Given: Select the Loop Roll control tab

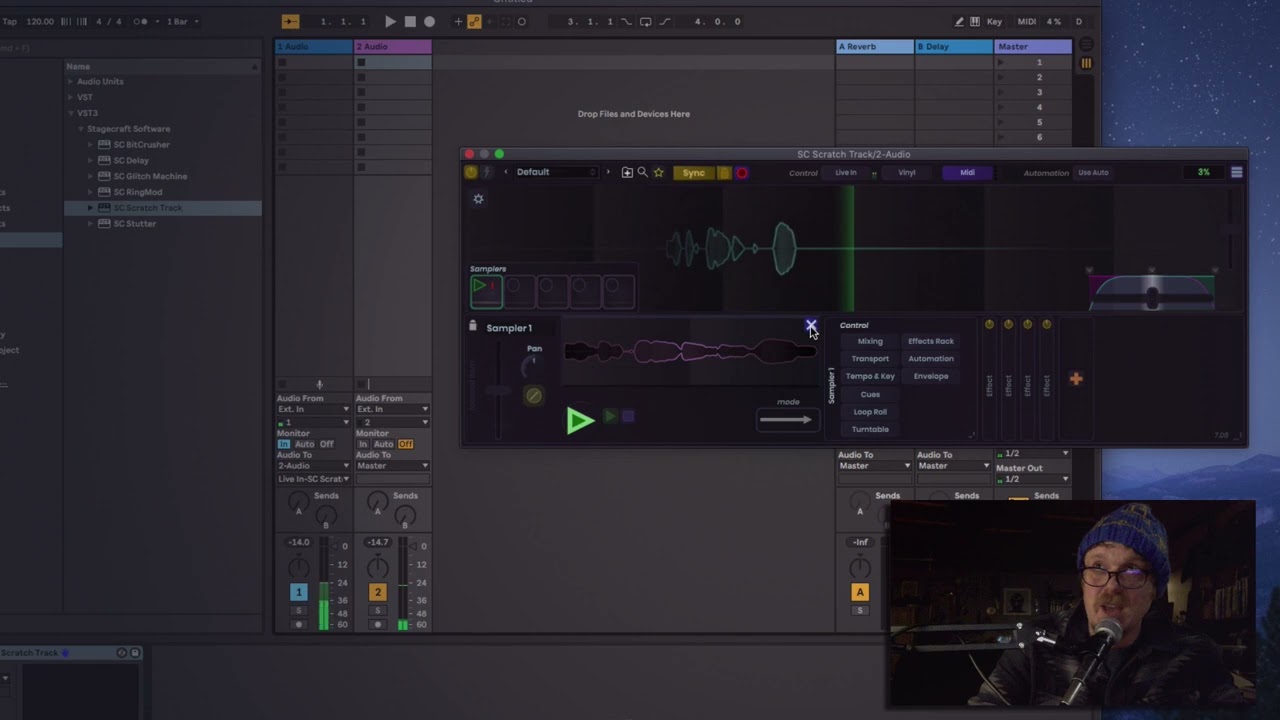Looking at the screenshot, I should coord(870,412).
